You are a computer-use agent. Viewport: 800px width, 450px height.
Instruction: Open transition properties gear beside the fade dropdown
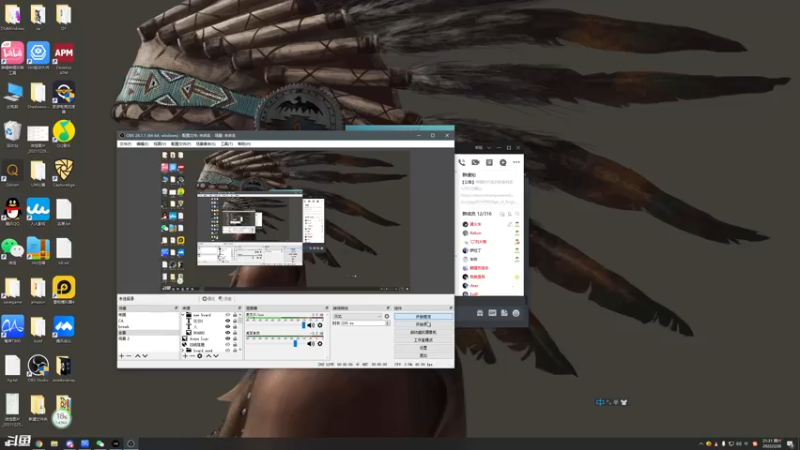pos(387,316)
